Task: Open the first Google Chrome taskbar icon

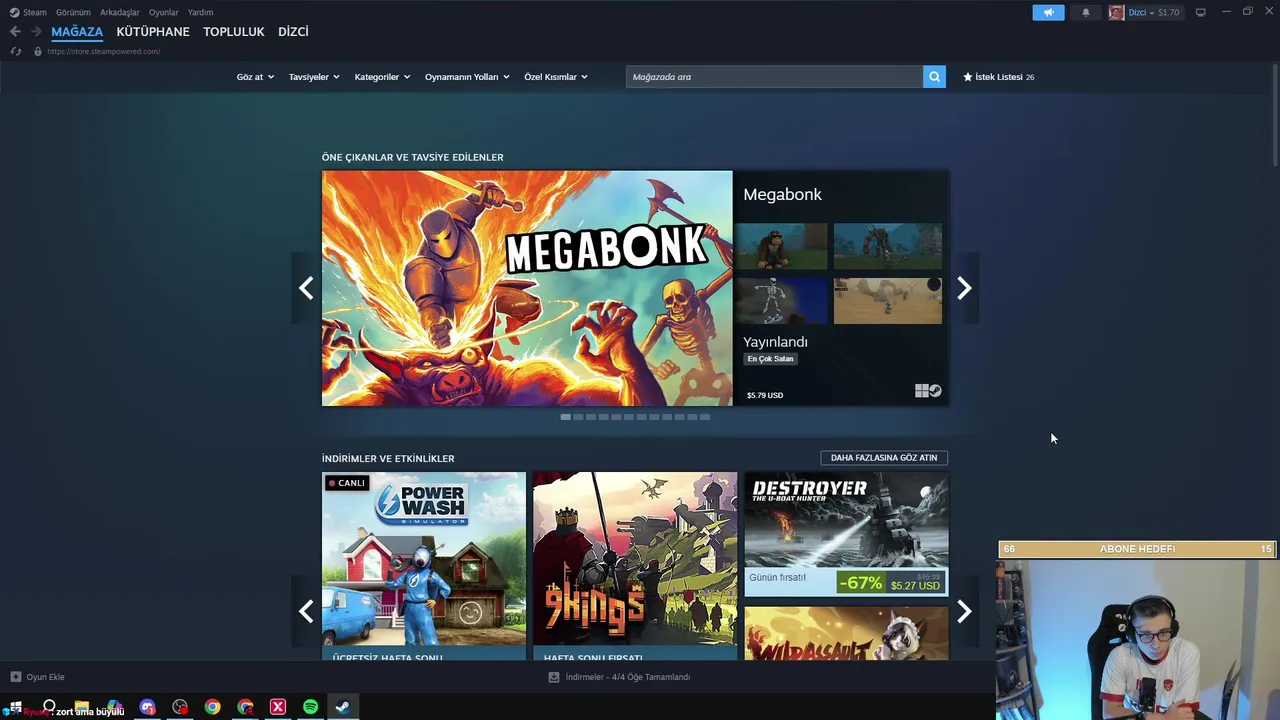Action: [x=212, y=707]
